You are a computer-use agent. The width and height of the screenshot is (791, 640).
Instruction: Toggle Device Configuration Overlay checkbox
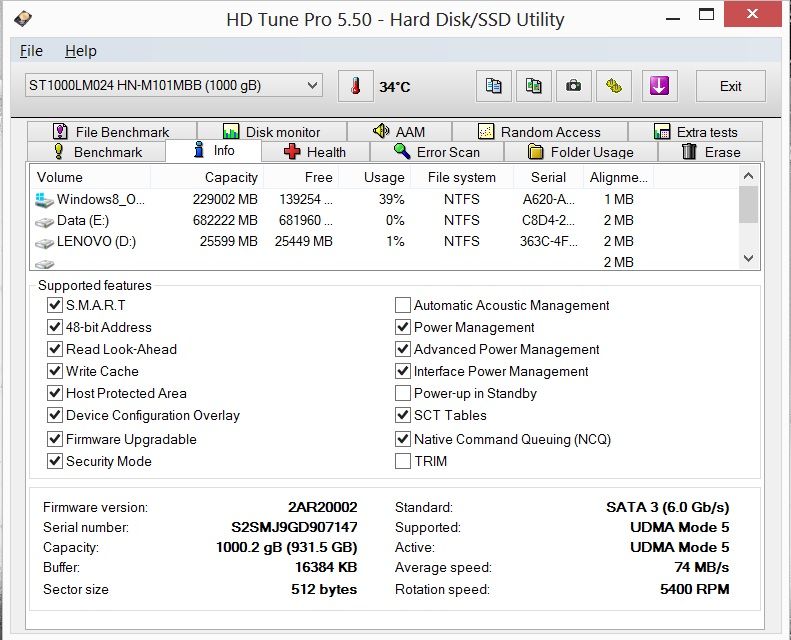[54, 415]
